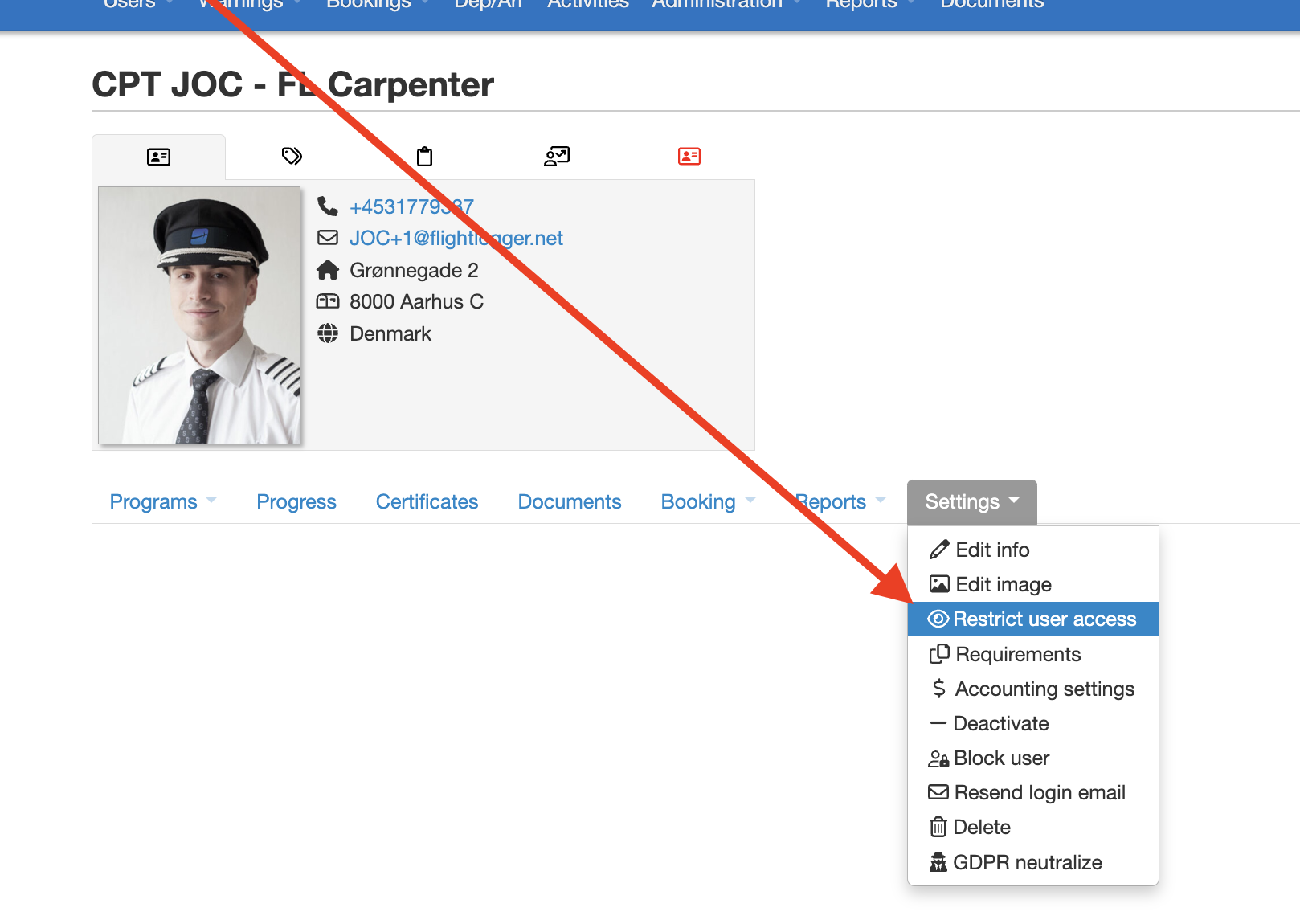
Task: Enable Restrict user access for this user
Action: (1044, 619)
